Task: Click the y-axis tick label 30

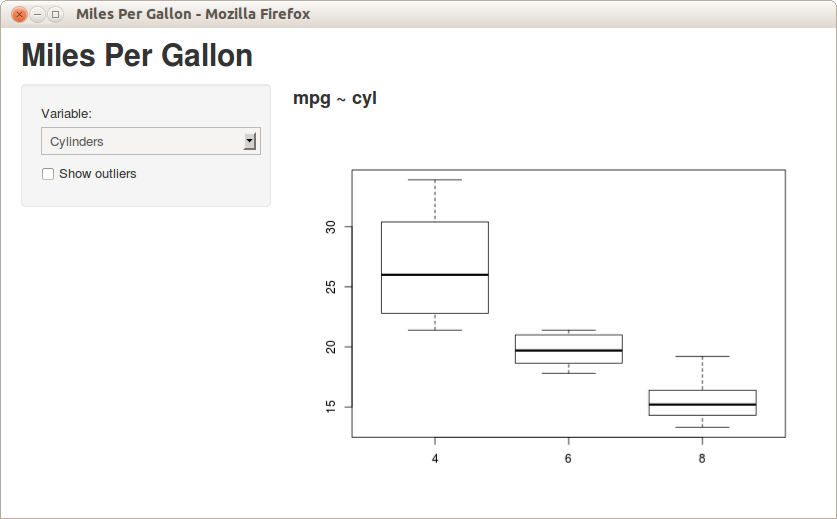Action: point(331,227)
